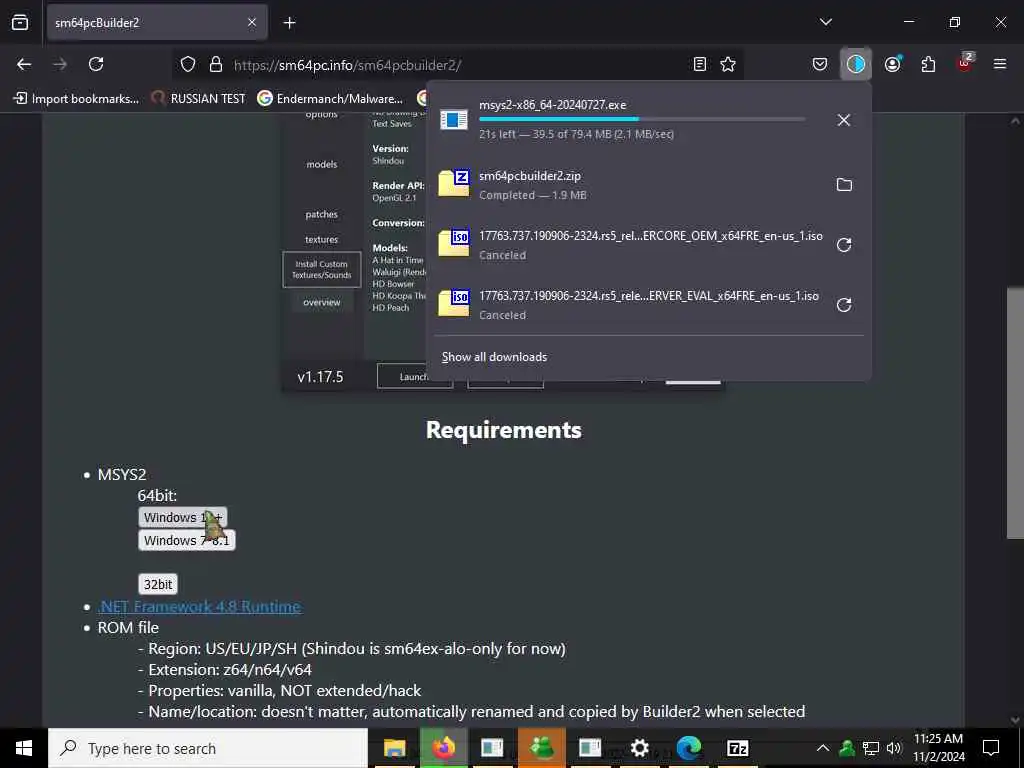The width and height of the screenshot is (1024, 768).
Task: Click textures tab in builder screenshot
Action: (x=322, y=239)
